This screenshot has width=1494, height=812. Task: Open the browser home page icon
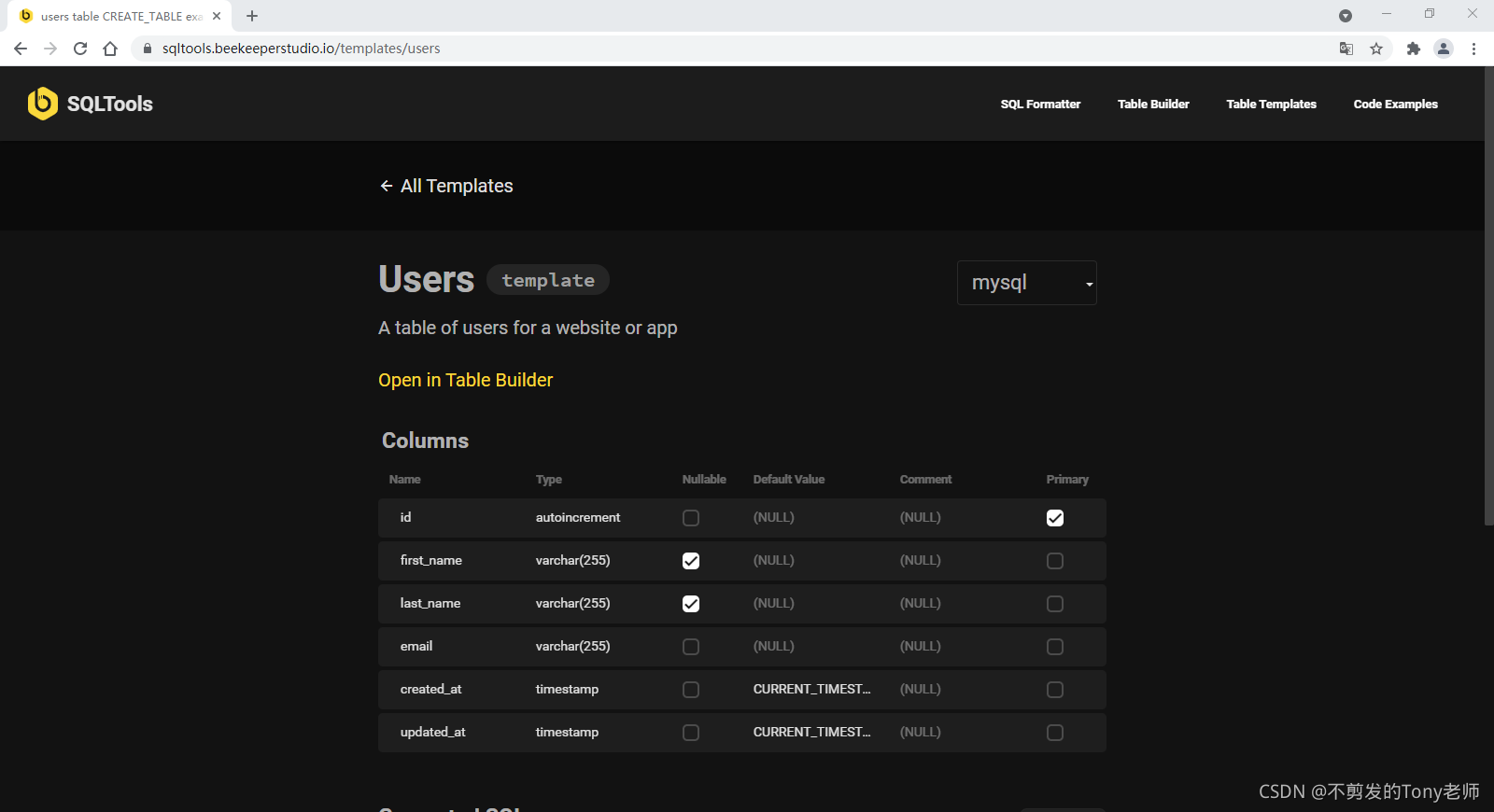(x=110, y=49)
